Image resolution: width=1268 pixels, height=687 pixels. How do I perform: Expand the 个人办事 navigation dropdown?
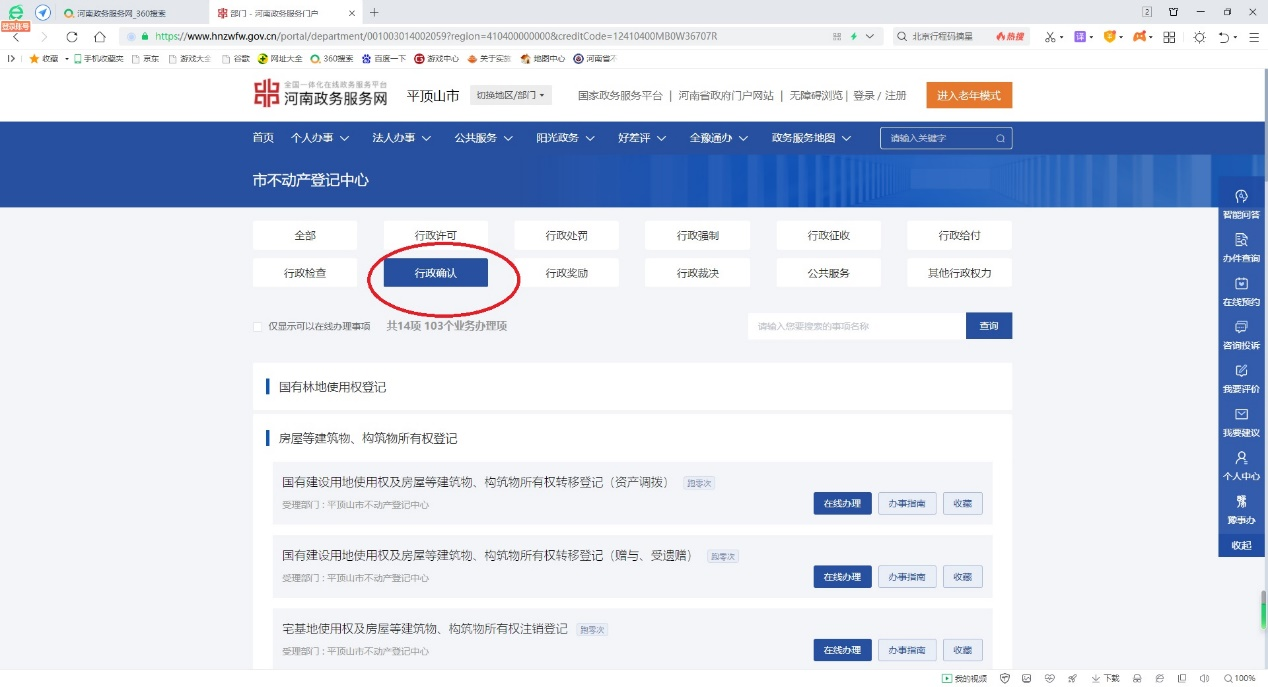pos(320,138)
